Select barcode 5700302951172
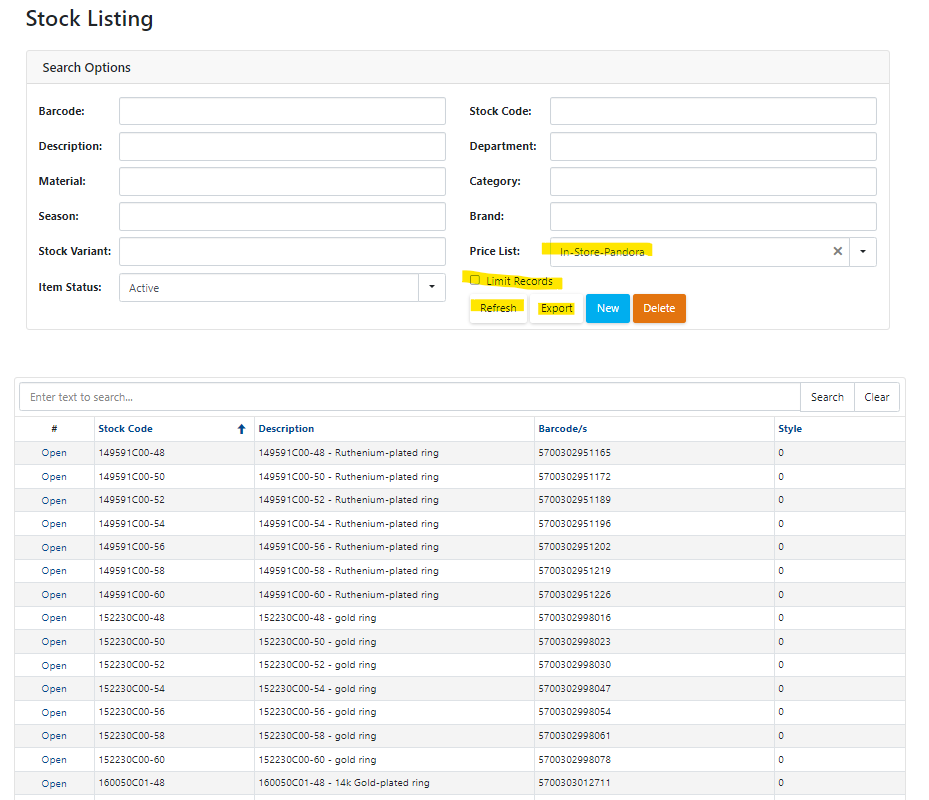Image resolution: width=929 pixels, height=800 pixels. click(574, 476)
